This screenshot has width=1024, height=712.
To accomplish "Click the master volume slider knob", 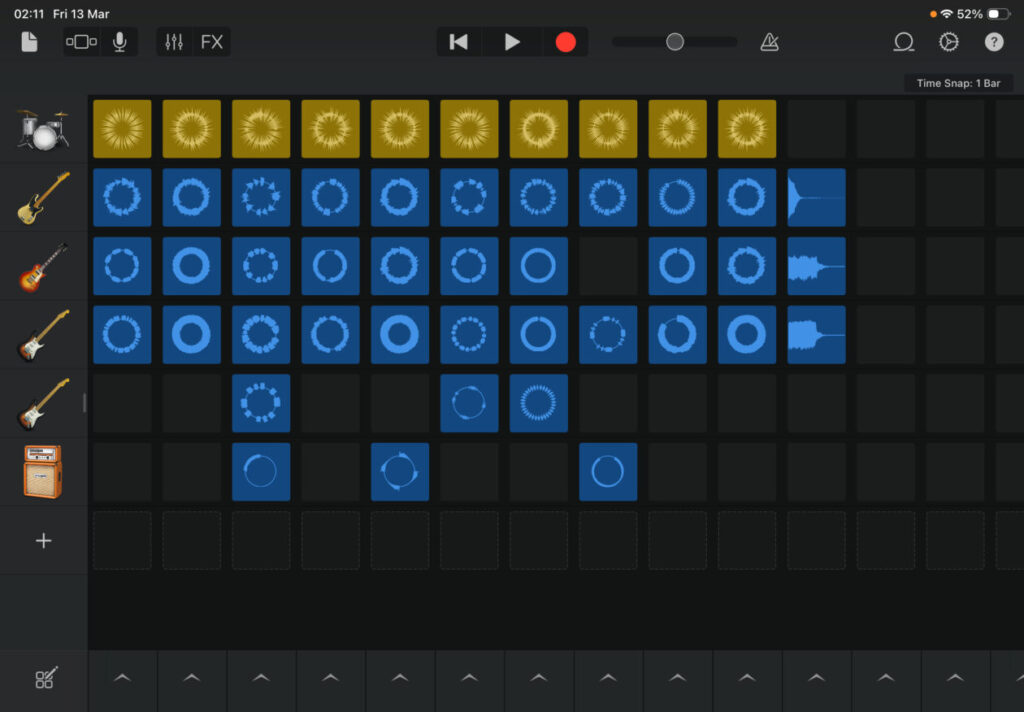I will pyautogui.click(x=675, y=42).
